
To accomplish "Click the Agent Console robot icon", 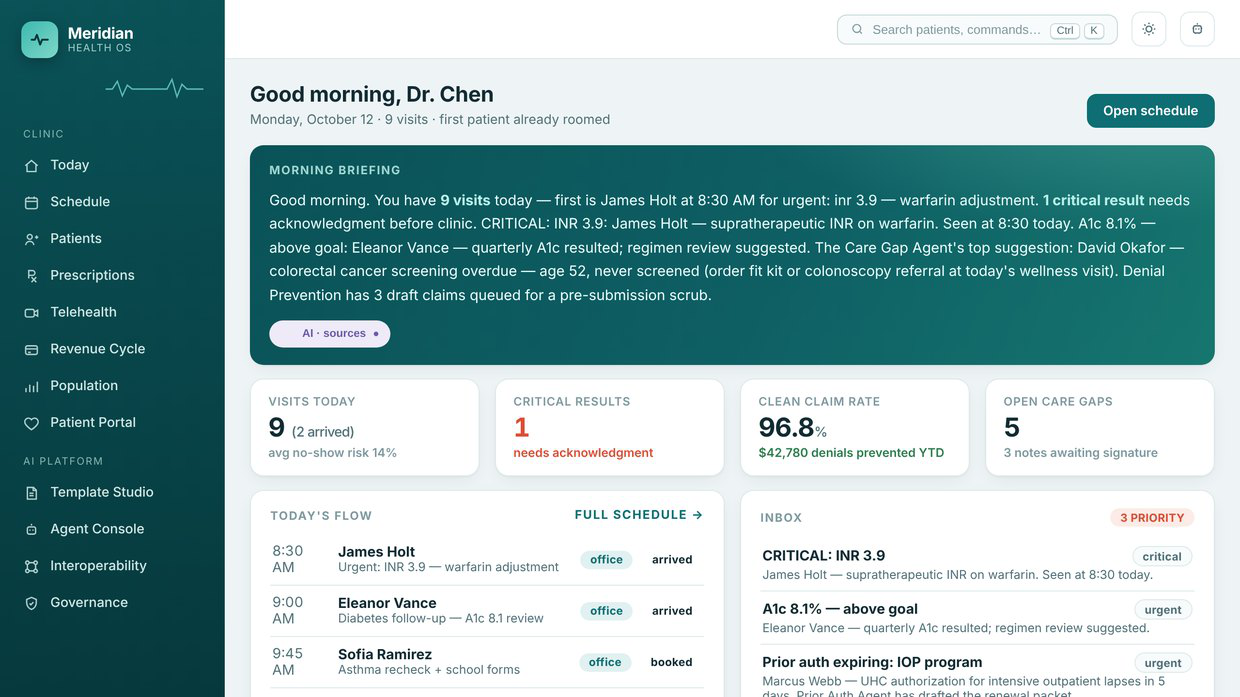I will coord(31,530).
